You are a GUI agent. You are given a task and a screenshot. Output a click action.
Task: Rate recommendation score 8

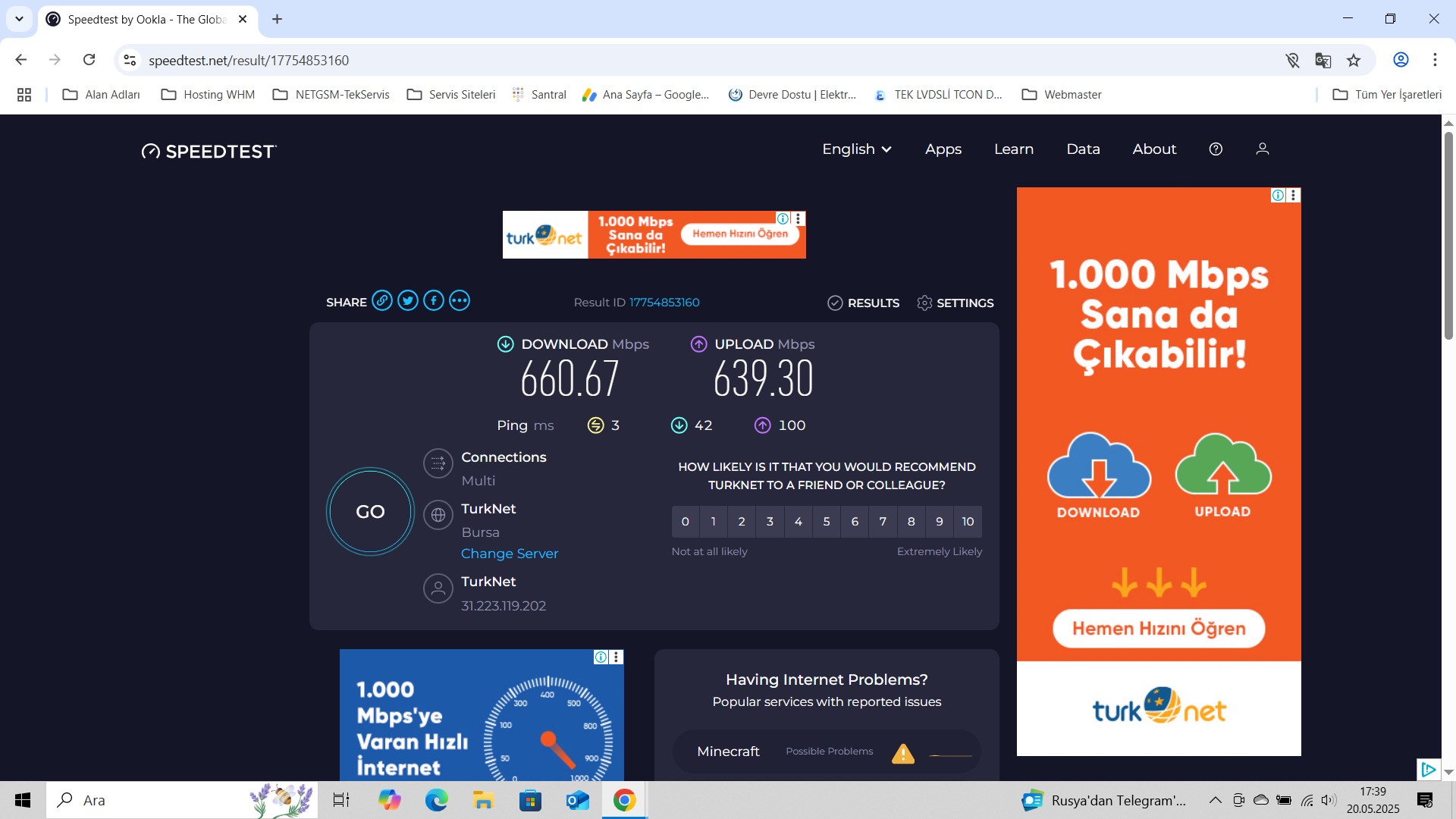[x=912, y=522]
